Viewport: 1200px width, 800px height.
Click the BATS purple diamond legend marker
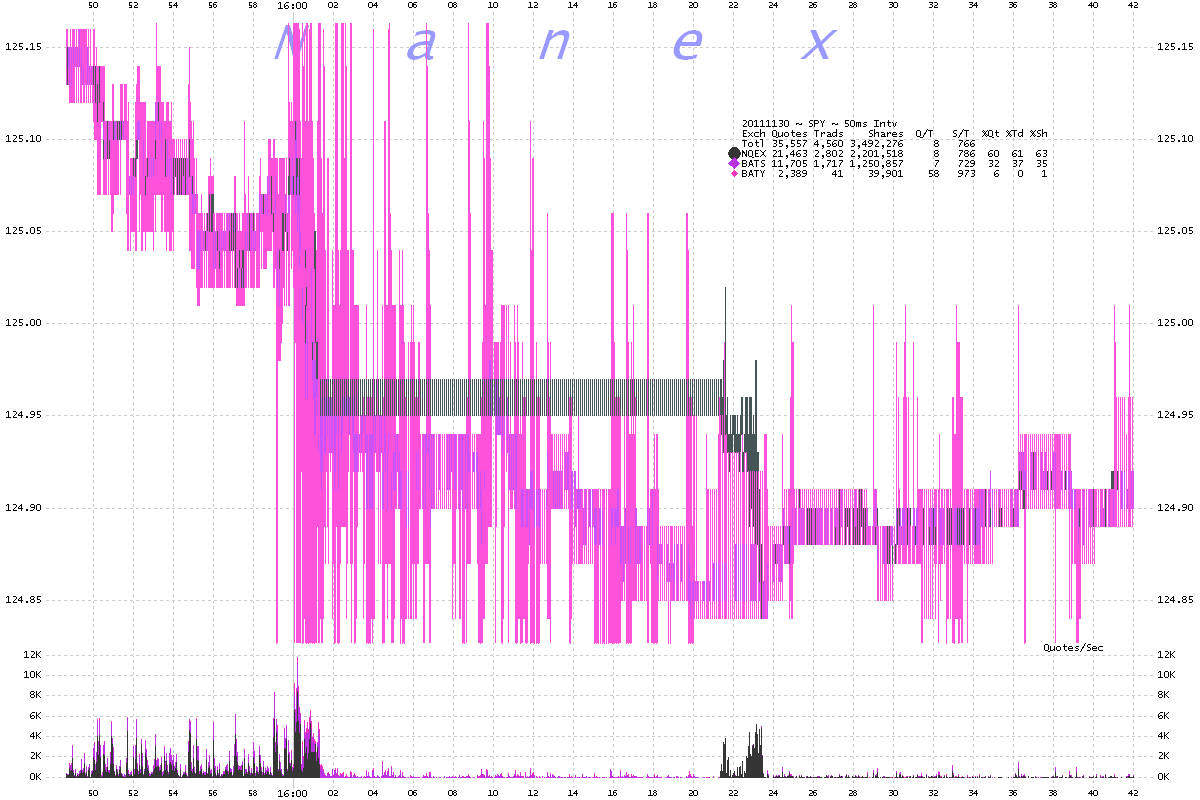[x=734, y=163]
